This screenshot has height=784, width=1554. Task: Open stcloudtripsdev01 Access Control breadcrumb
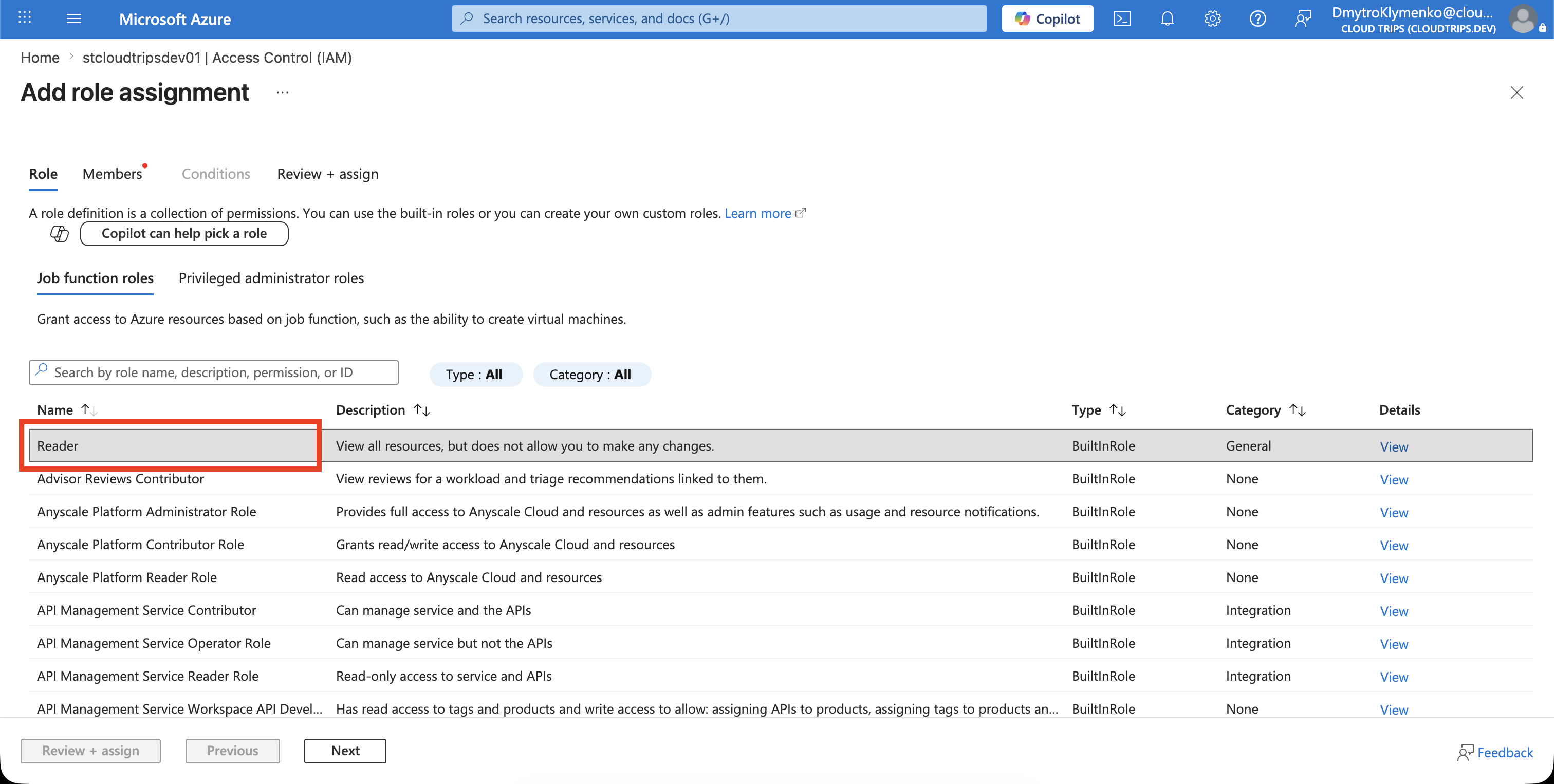(217, 58)
